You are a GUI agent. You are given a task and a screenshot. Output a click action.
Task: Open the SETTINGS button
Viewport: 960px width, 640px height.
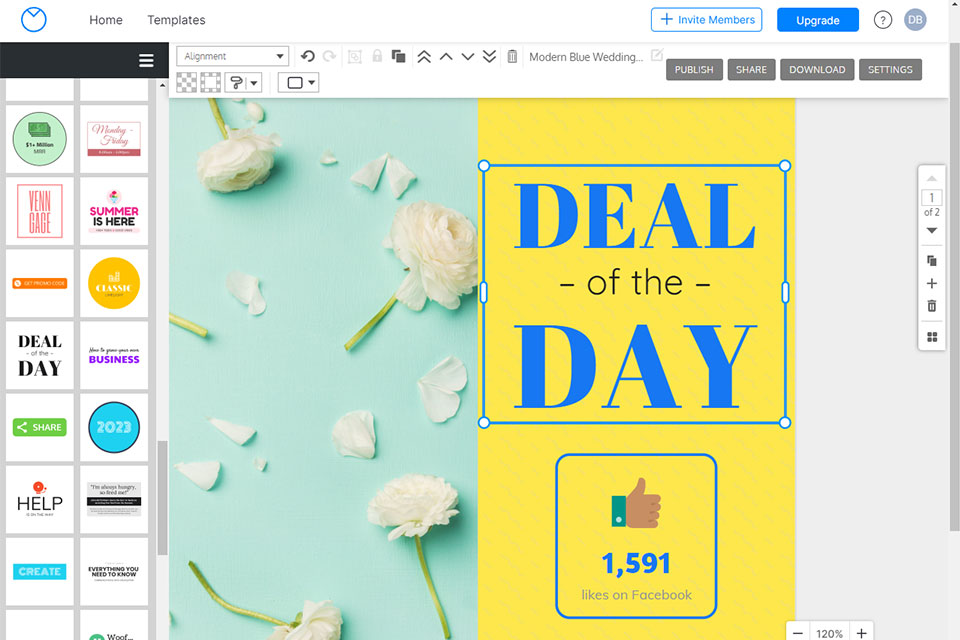pyautogui.click(x=890, y=70)
